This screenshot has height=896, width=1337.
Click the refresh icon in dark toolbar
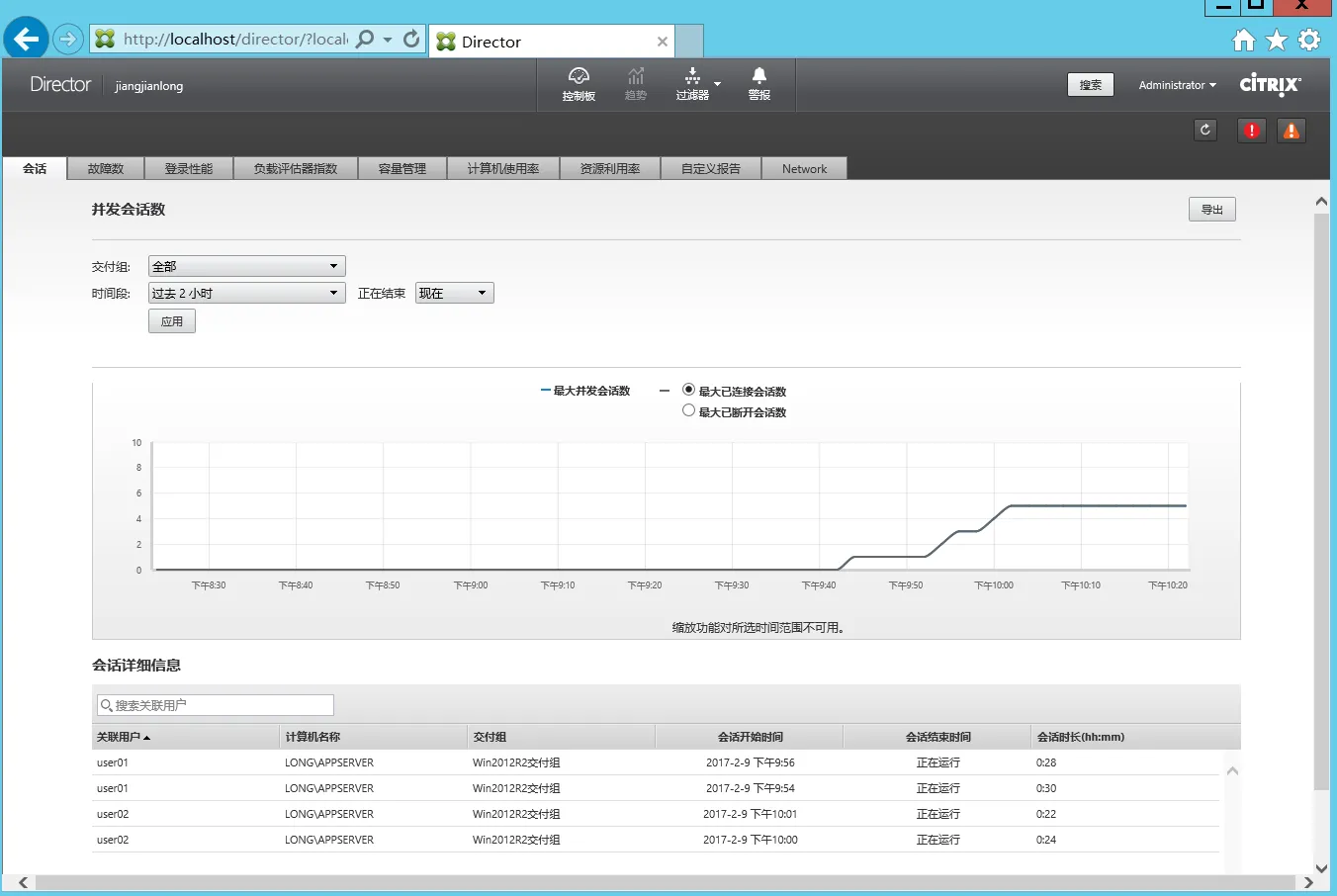pyautogui.click(x=1205, y=130)
